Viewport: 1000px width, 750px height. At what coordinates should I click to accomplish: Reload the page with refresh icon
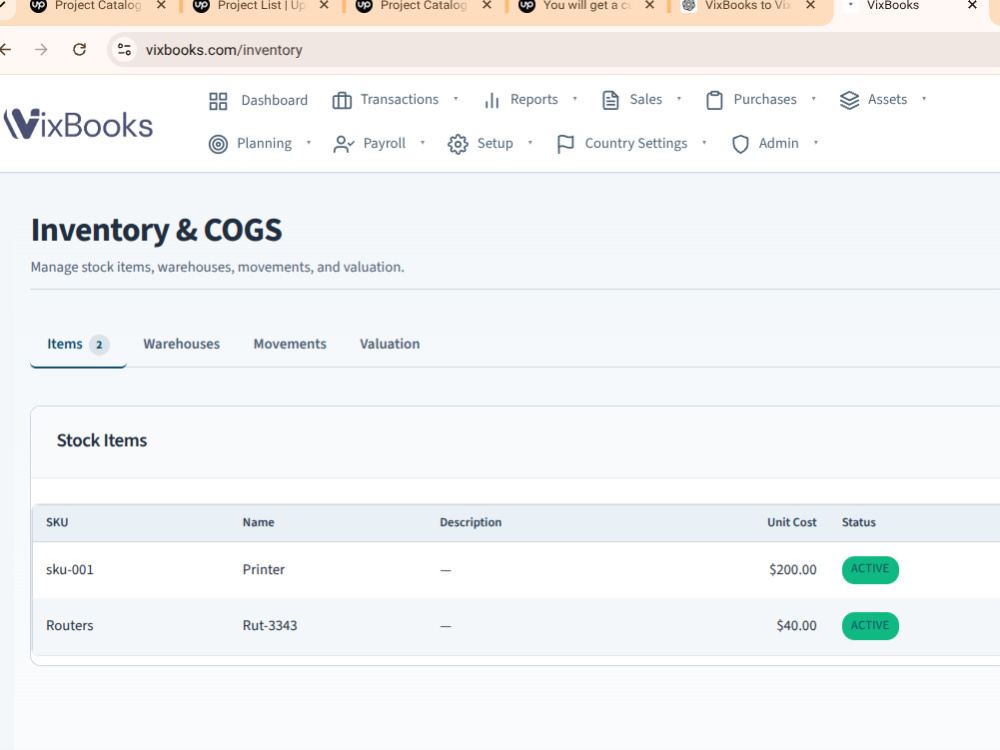click(79, 50)
